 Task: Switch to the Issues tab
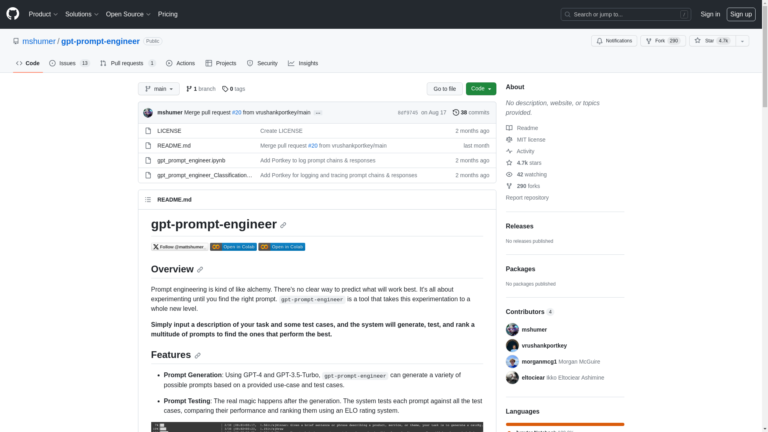point(69,63)
